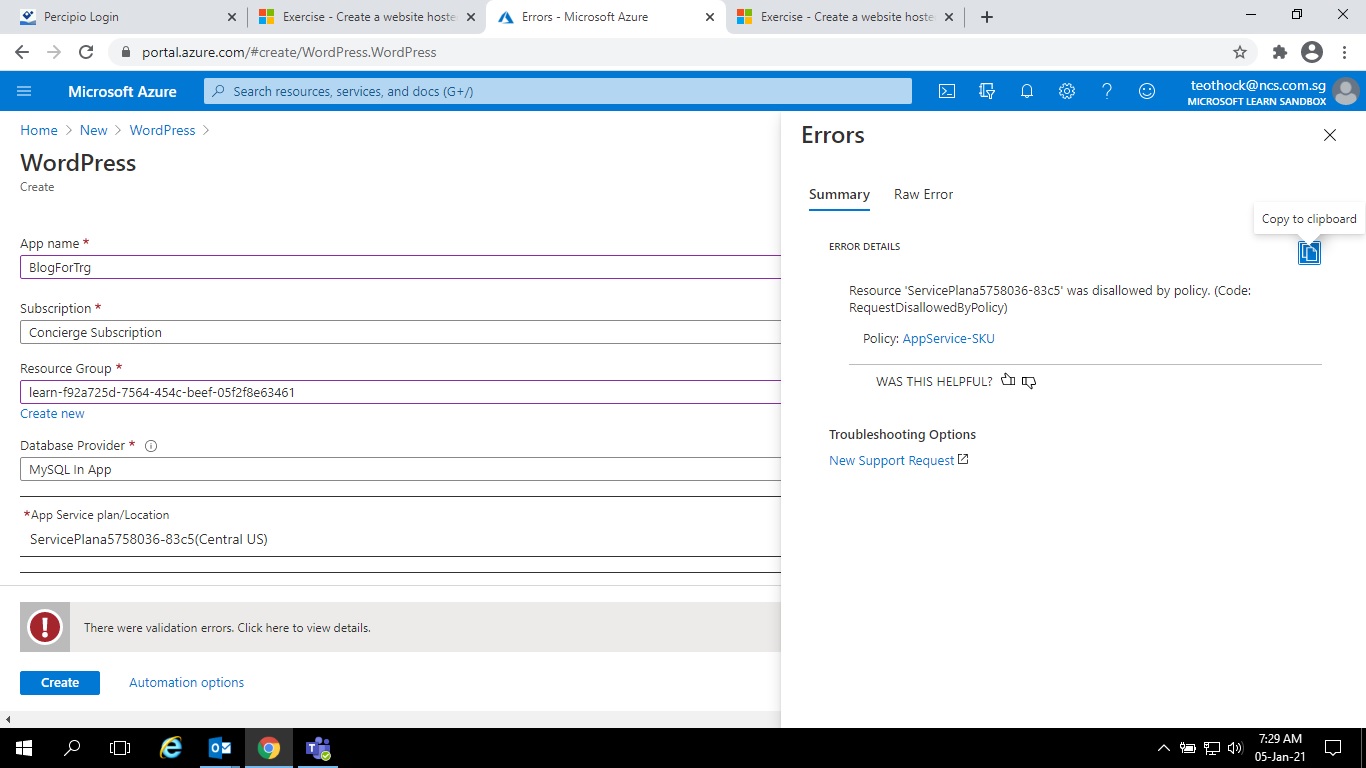Screen dimensions: 1366x768
Task: Select the Errors - Microsoft Azure tab
Action: coord(605,17)
